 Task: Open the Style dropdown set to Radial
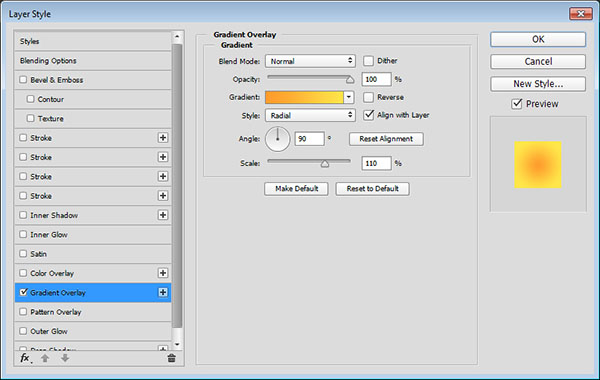(x=310, y=115)
